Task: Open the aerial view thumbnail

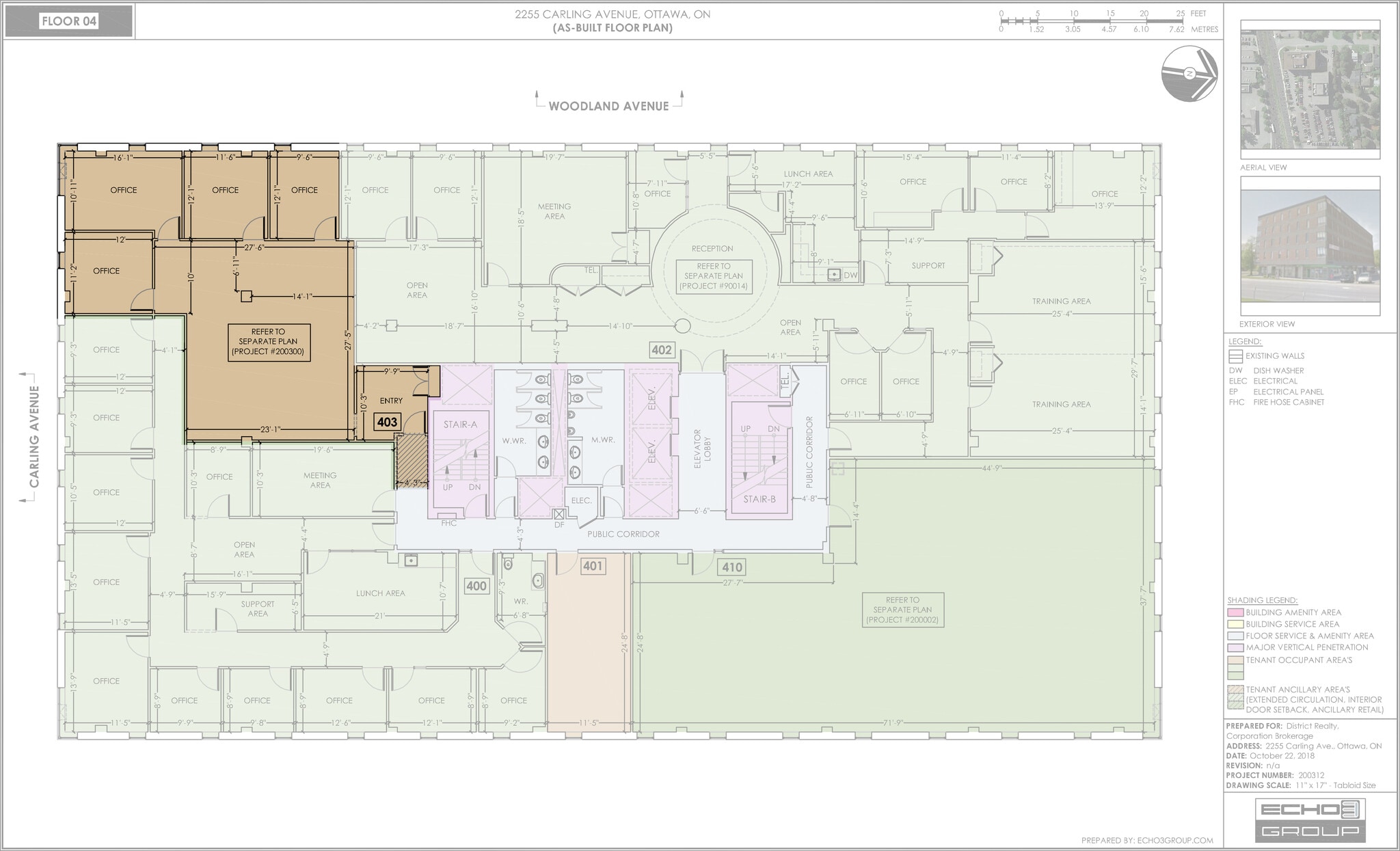Action: pos(1310,90)
